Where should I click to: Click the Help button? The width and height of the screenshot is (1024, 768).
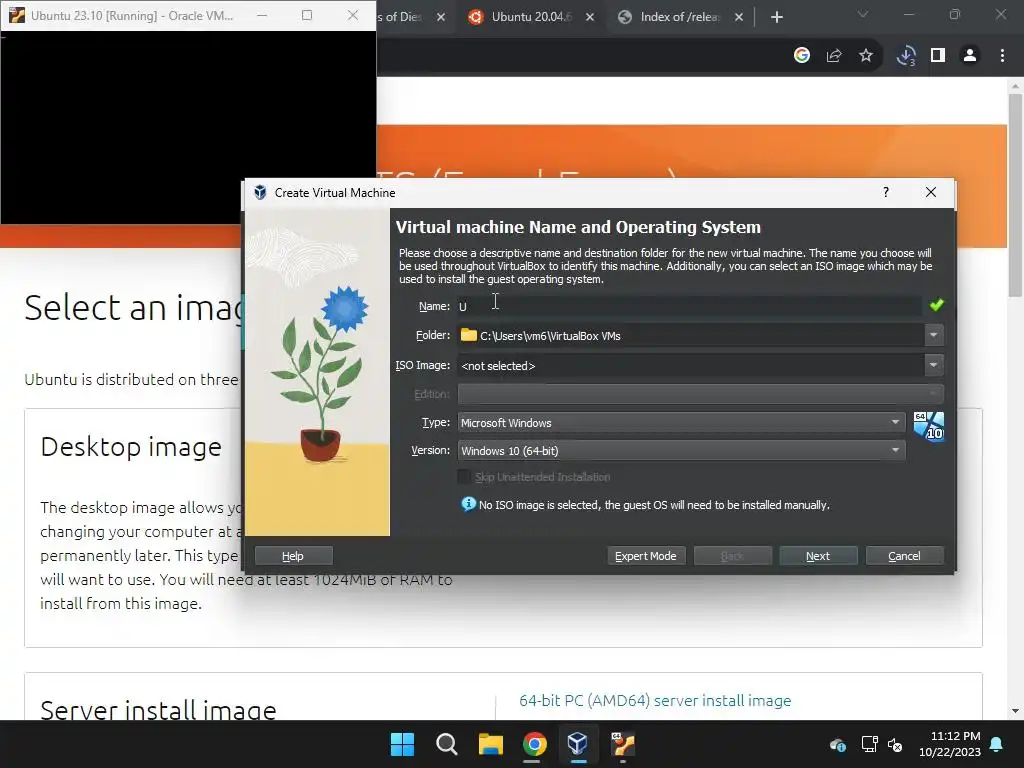click(x=293, y=556)
